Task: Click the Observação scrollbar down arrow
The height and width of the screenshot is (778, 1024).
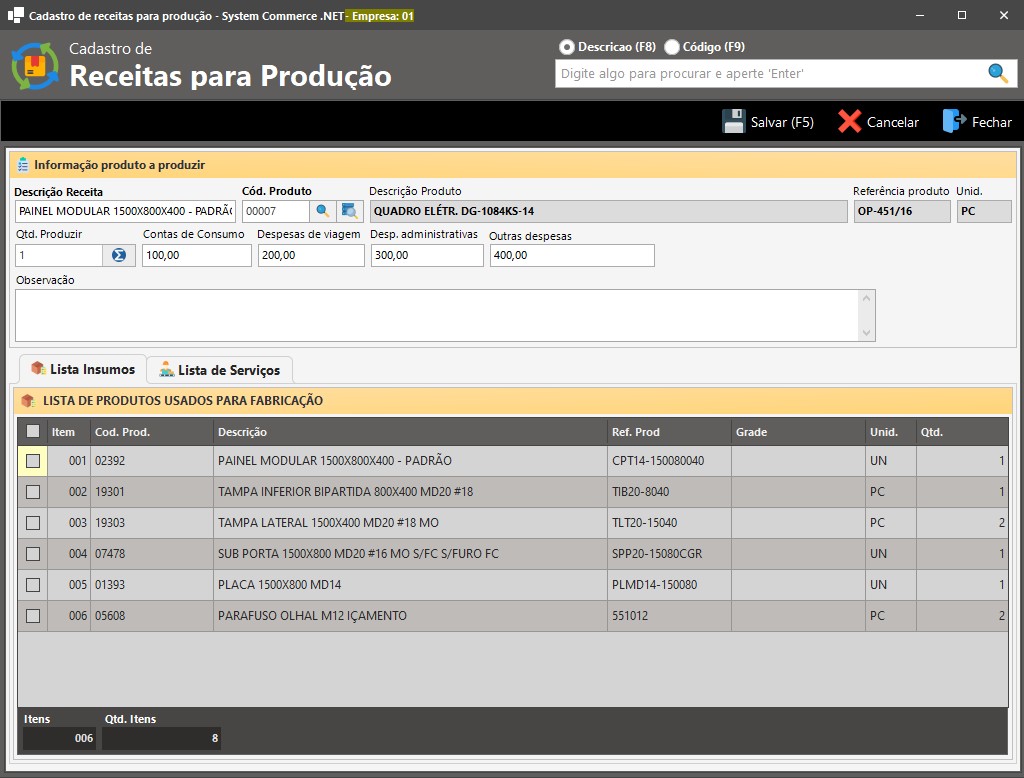Action: (x=867, y=331)
